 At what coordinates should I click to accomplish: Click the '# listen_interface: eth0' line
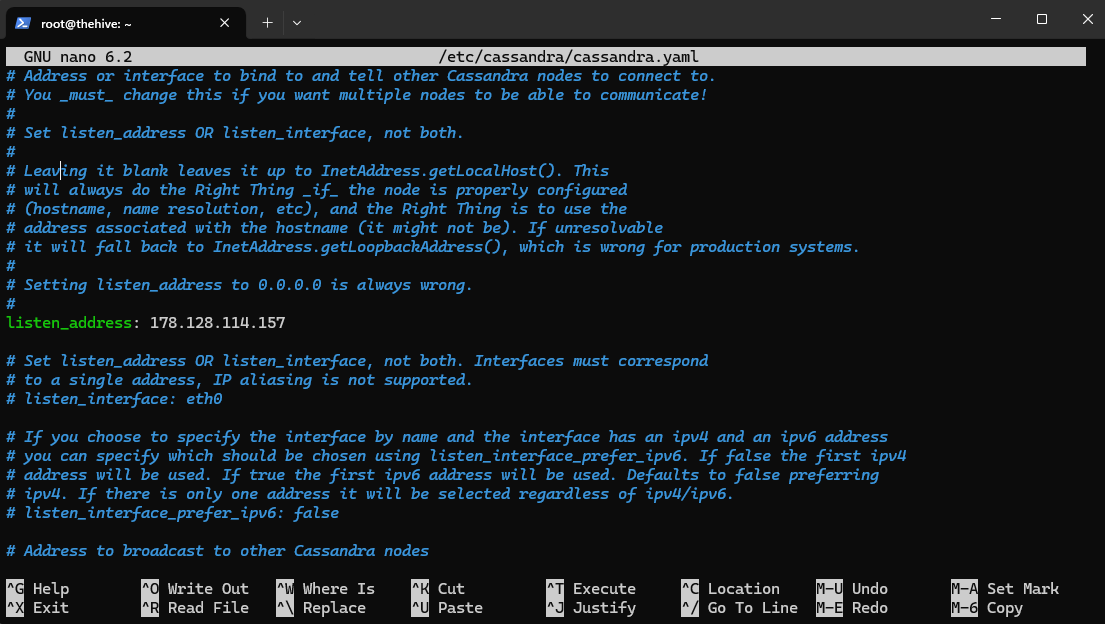click(114, 399)
